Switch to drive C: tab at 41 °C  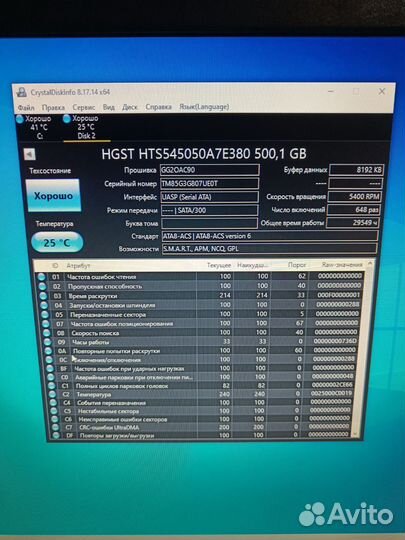tap(34, 127)
